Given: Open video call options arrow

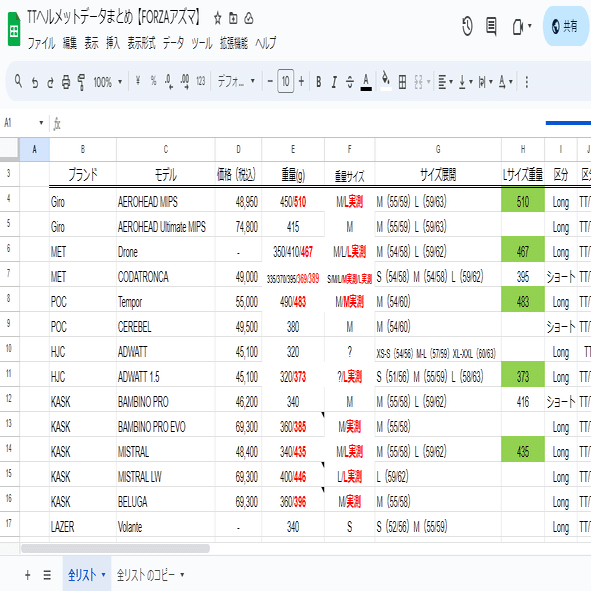Looking at the screenshot, I should (530, 26).
